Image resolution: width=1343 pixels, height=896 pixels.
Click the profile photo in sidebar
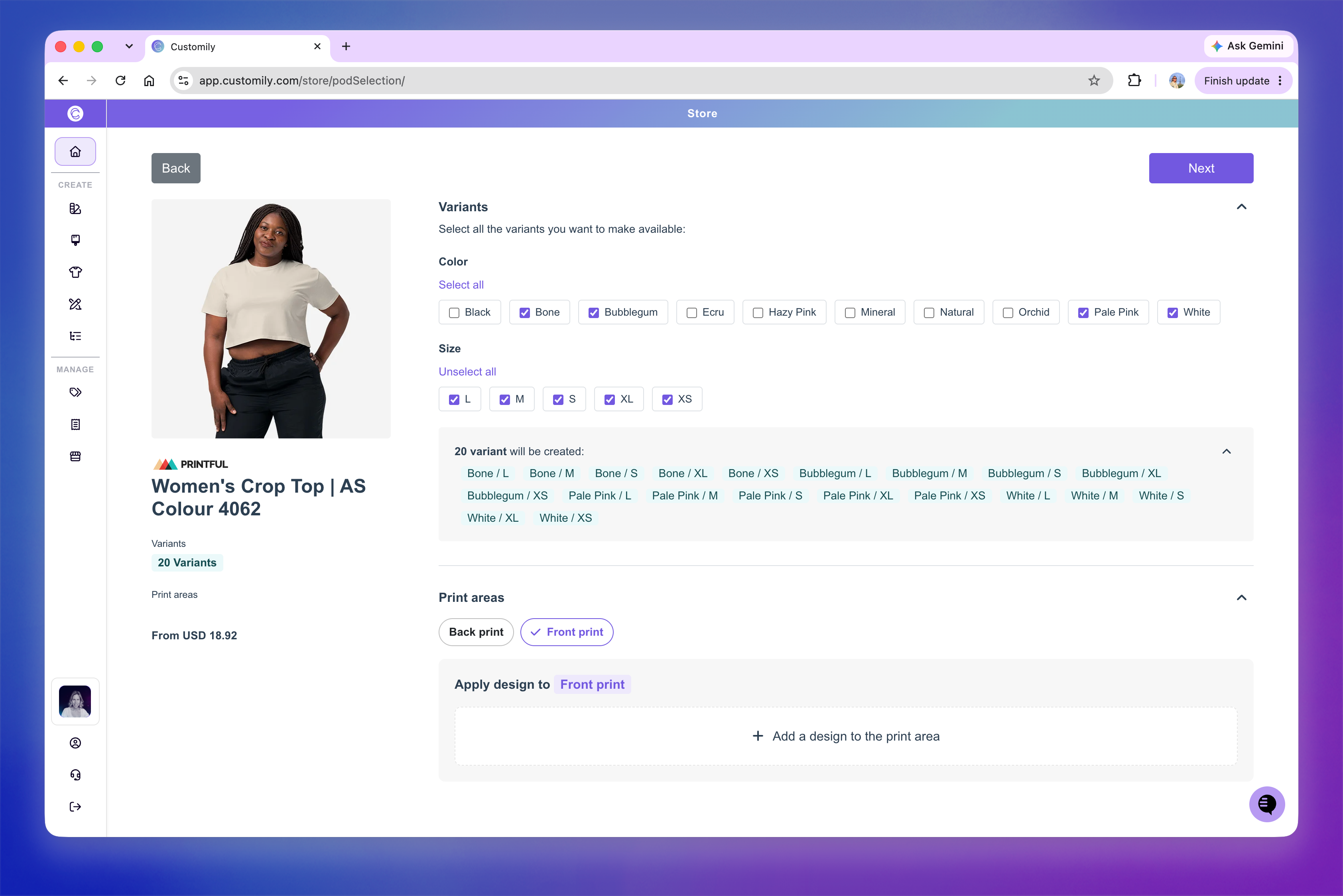pos(75,701)
